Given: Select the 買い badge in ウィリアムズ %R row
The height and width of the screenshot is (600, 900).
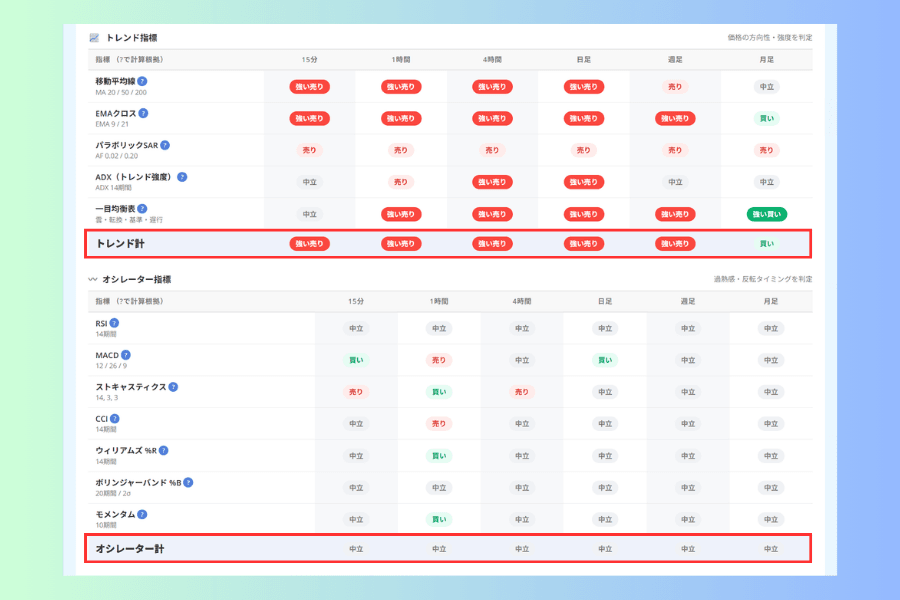Looking at the screenshot, I should pyautogui.click(x=439, y=456).
